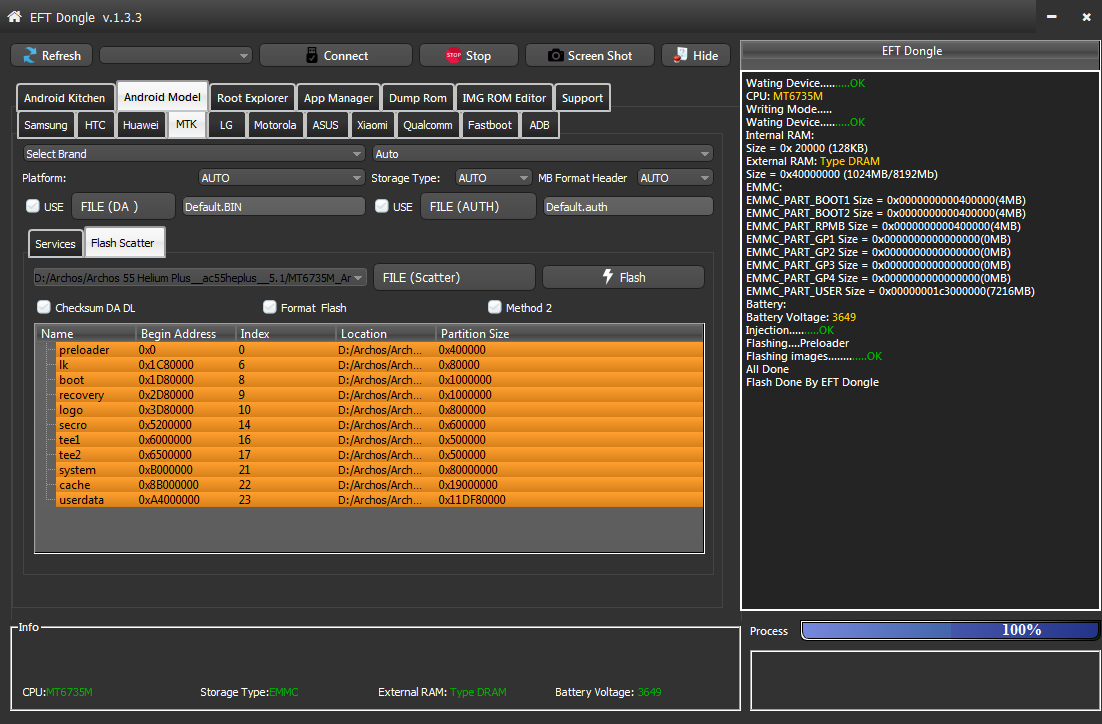Select the ASUS brand tab
The image size is (1102, 724).
(325, 125)
